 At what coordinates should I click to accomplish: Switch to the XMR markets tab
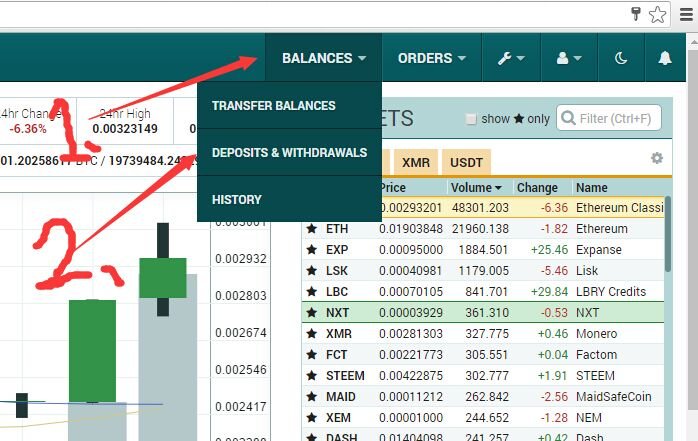(x=416, y=162)
